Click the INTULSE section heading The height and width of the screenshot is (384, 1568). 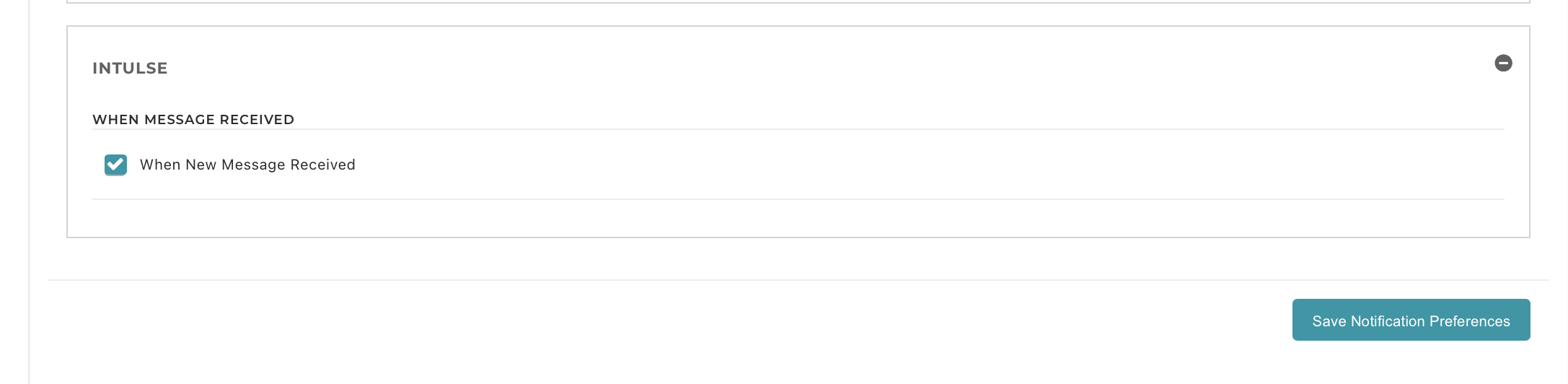[130, 69]
